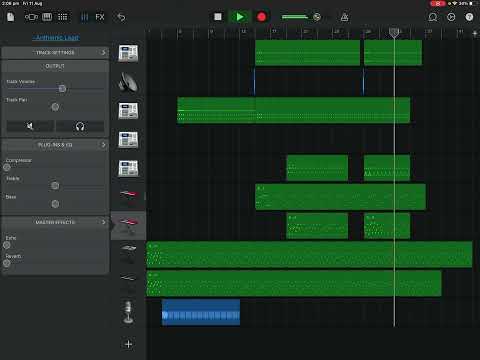480x360 pixels.
Task: Add a song section with ruler plus
Action: click(x=475, y=33)
